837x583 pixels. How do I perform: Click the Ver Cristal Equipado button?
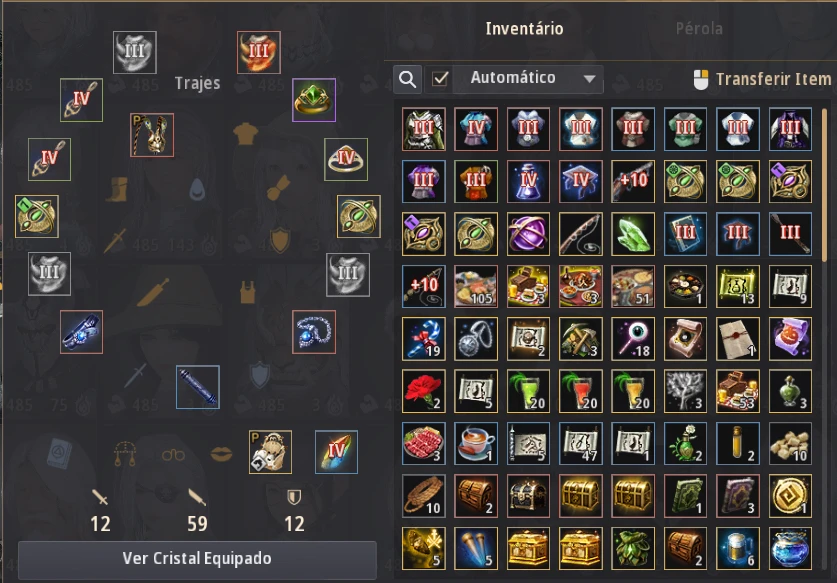(x=198, y=558)
